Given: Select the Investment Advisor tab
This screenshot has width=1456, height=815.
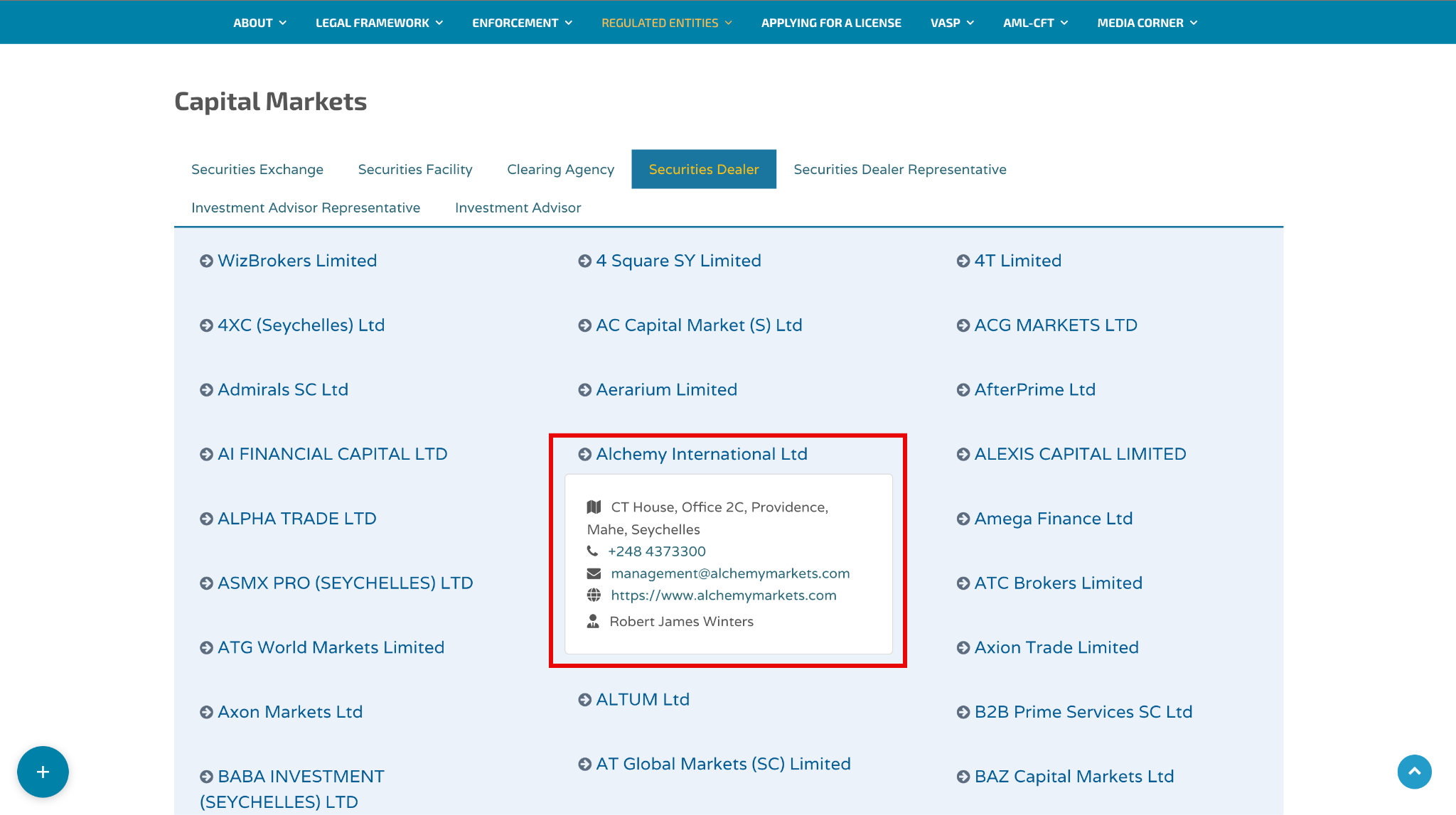Looking at the screenshot, I should (x=518, y=207).
